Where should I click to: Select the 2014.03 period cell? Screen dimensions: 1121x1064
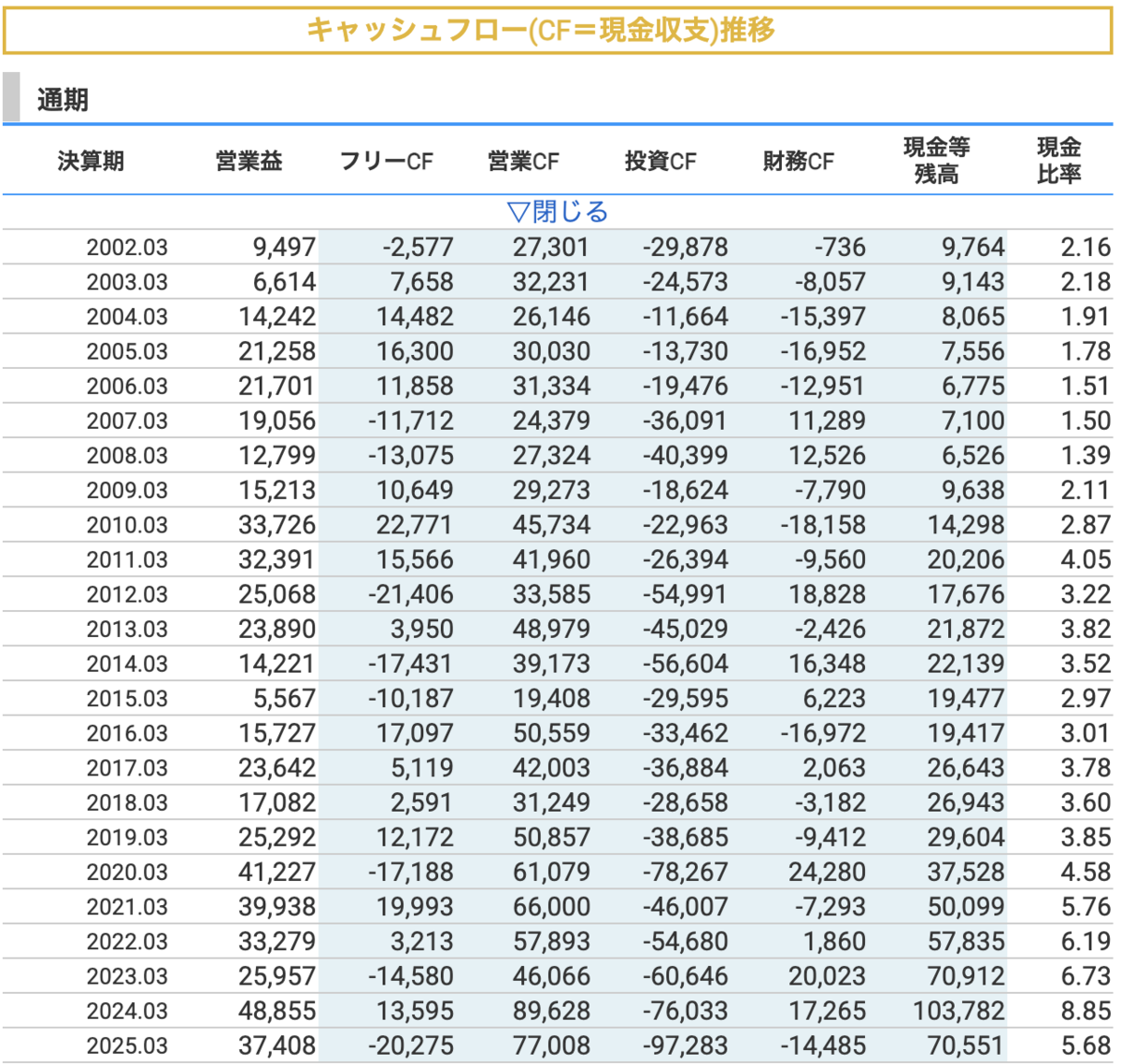coord(127,663)
